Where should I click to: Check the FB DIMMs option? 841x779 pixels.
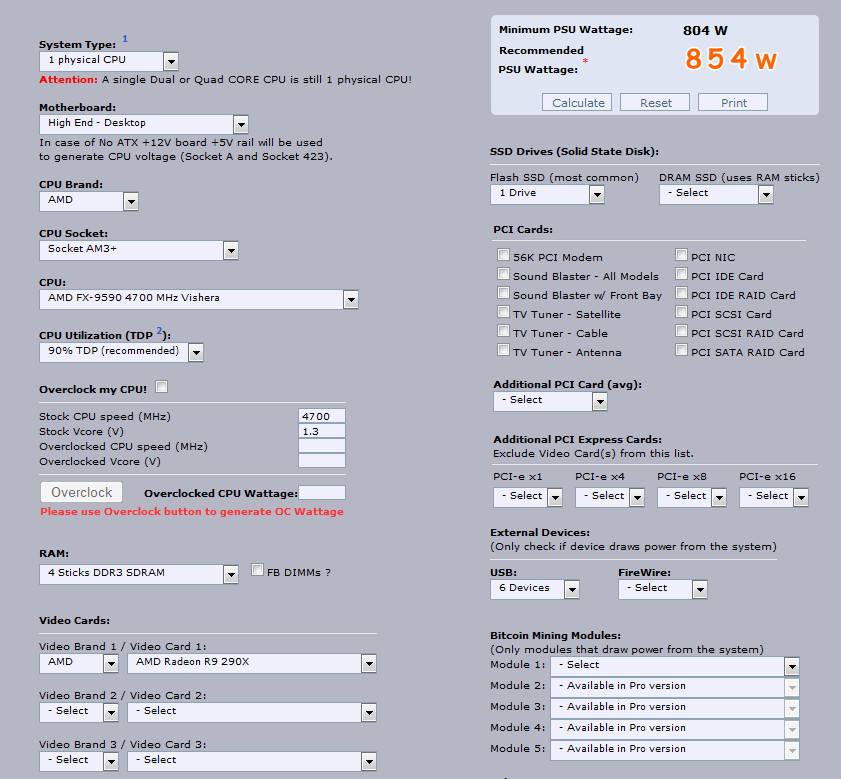(x=257, y=570)
